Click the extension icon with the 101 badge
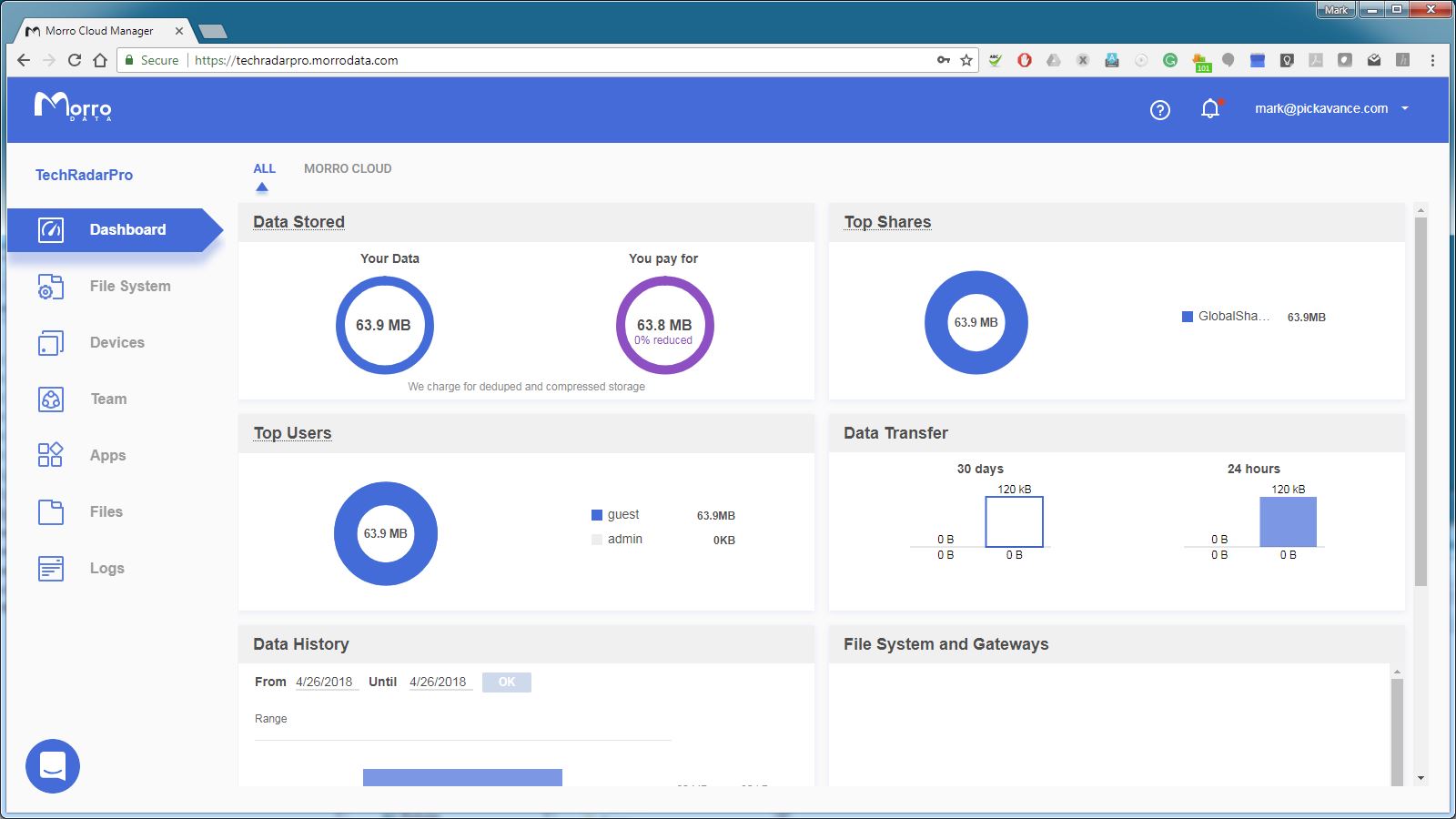Screen dimensions: 1456x819 [x=1201, y=61]
